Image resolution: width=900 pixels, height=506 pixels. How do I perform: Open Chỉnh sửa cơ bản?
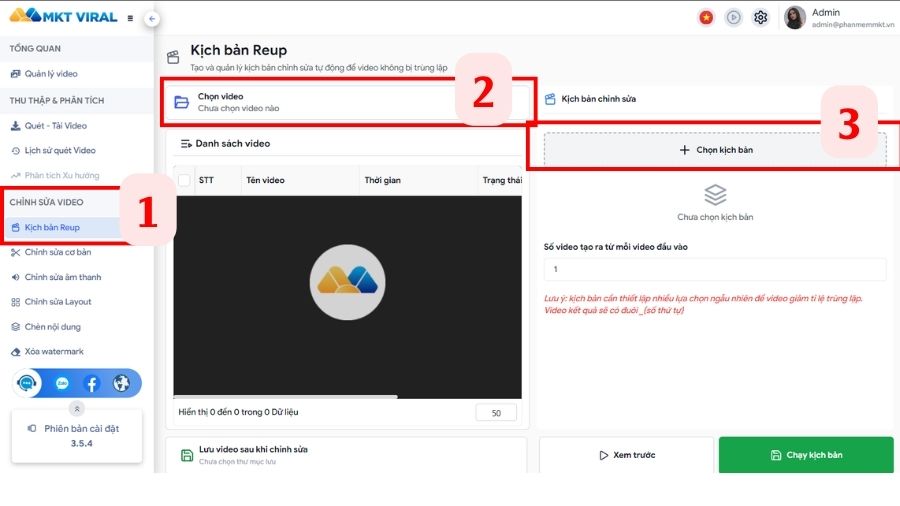(51, 252)
